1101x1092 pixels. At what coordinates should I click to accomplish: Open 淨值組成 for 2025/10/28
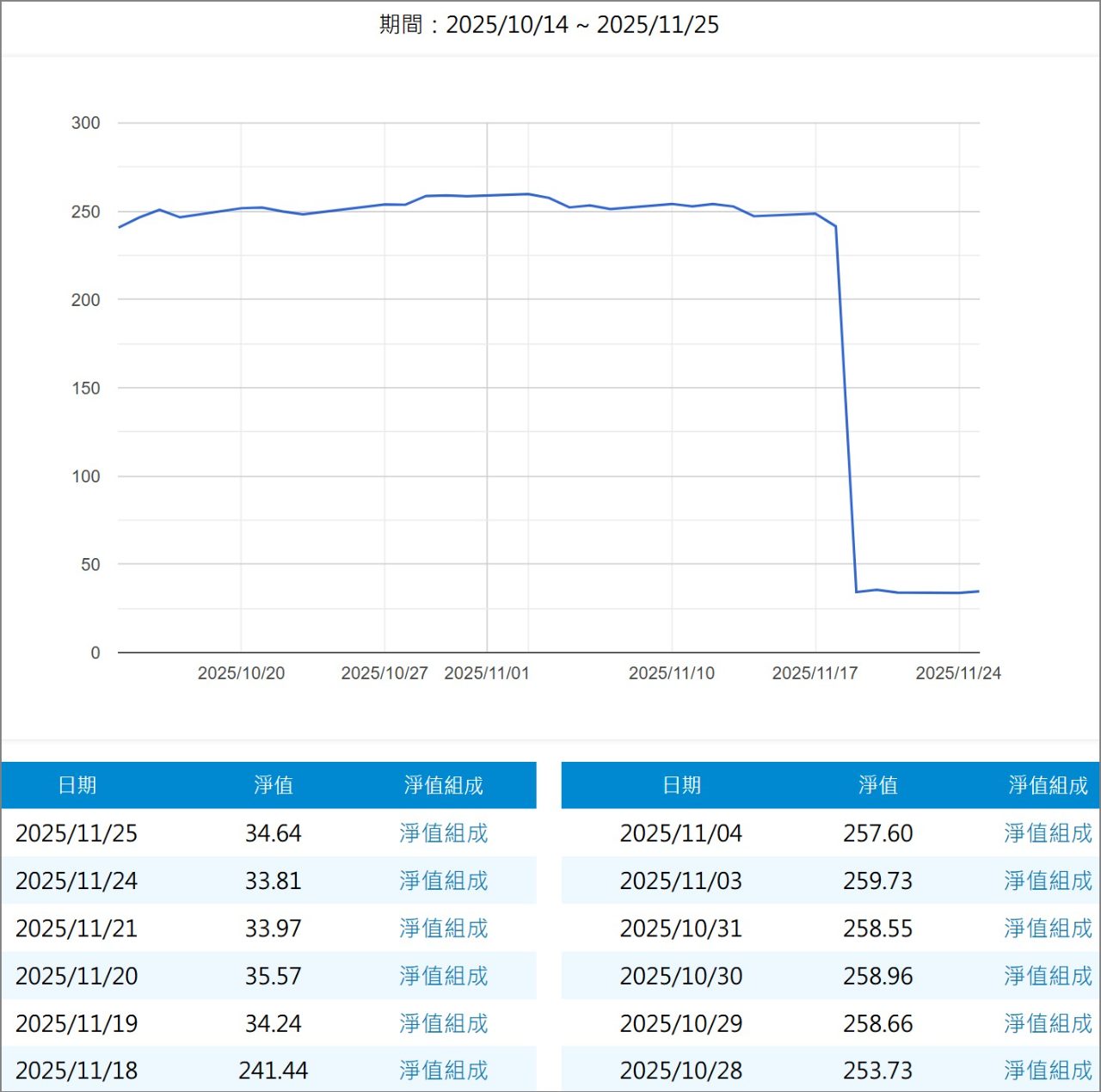[x=1047, y=1071]
